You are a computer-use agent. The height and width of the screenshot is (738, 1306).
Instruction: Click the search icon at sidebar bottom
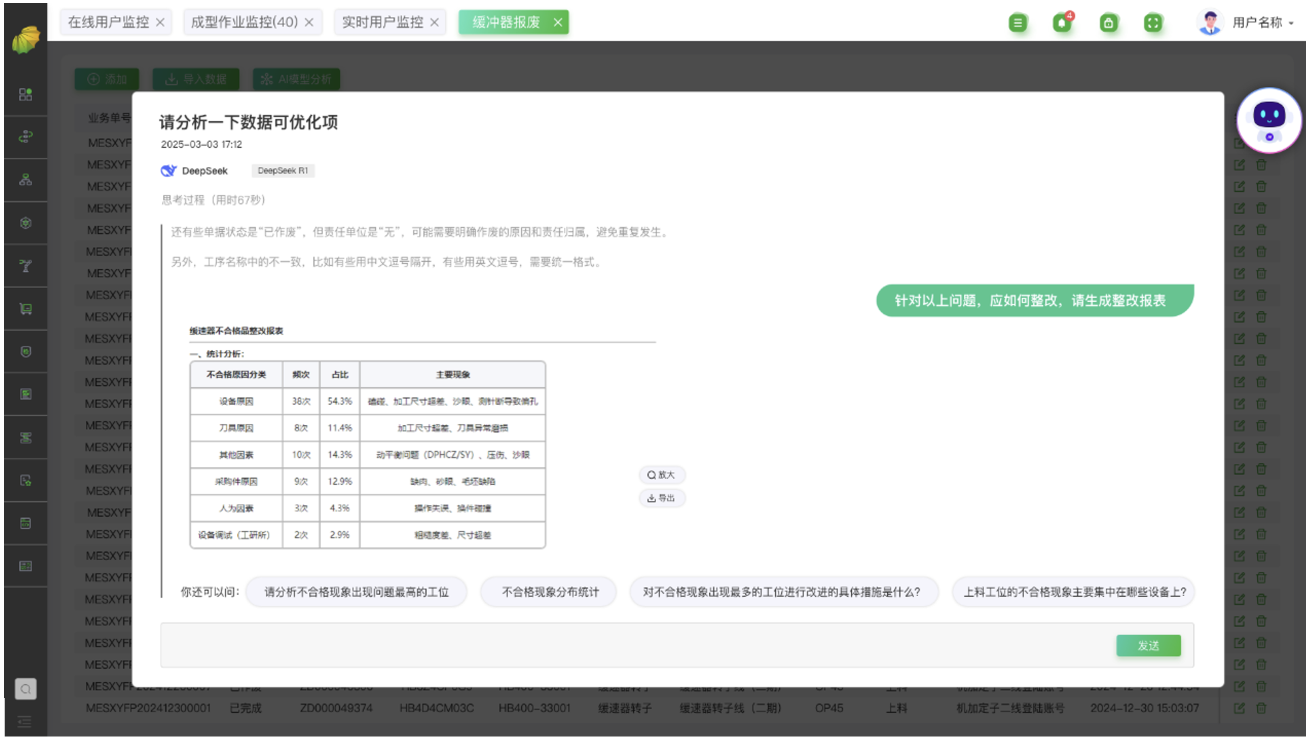(x=26, y=688)
